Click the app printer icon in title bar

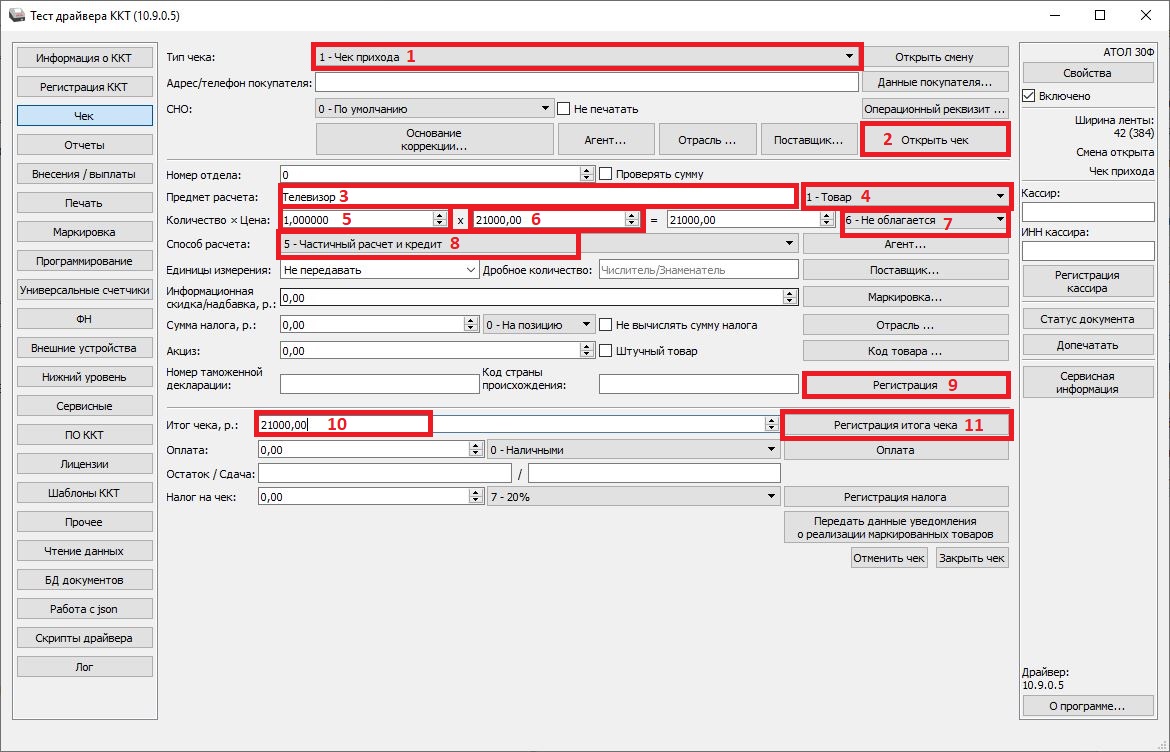[14, 16]
